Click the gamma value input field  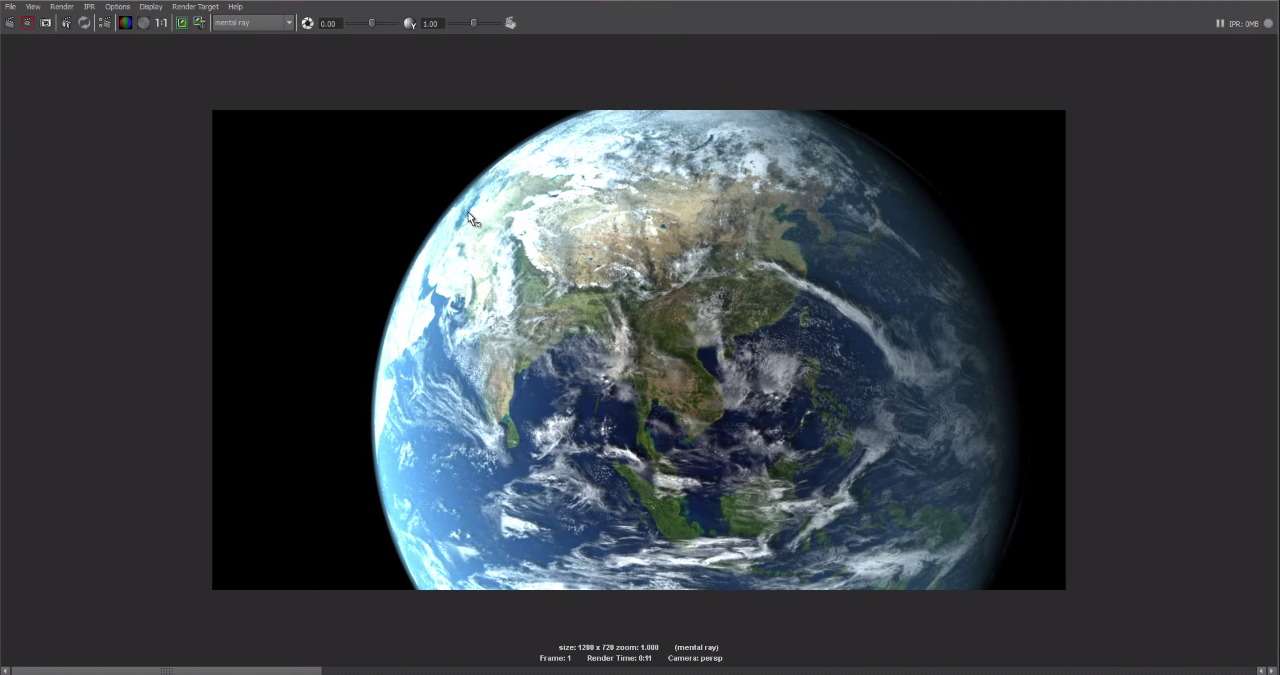[432, 23]
